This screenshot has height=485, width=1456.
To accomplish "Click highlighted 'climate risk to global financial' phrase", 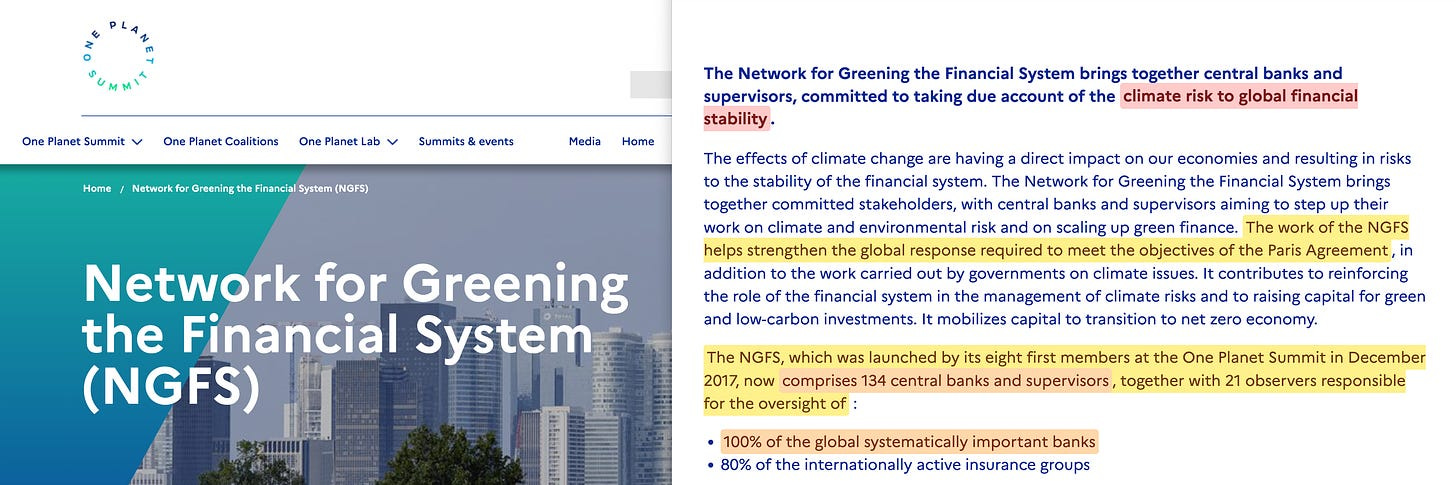I will (1240, 97).
